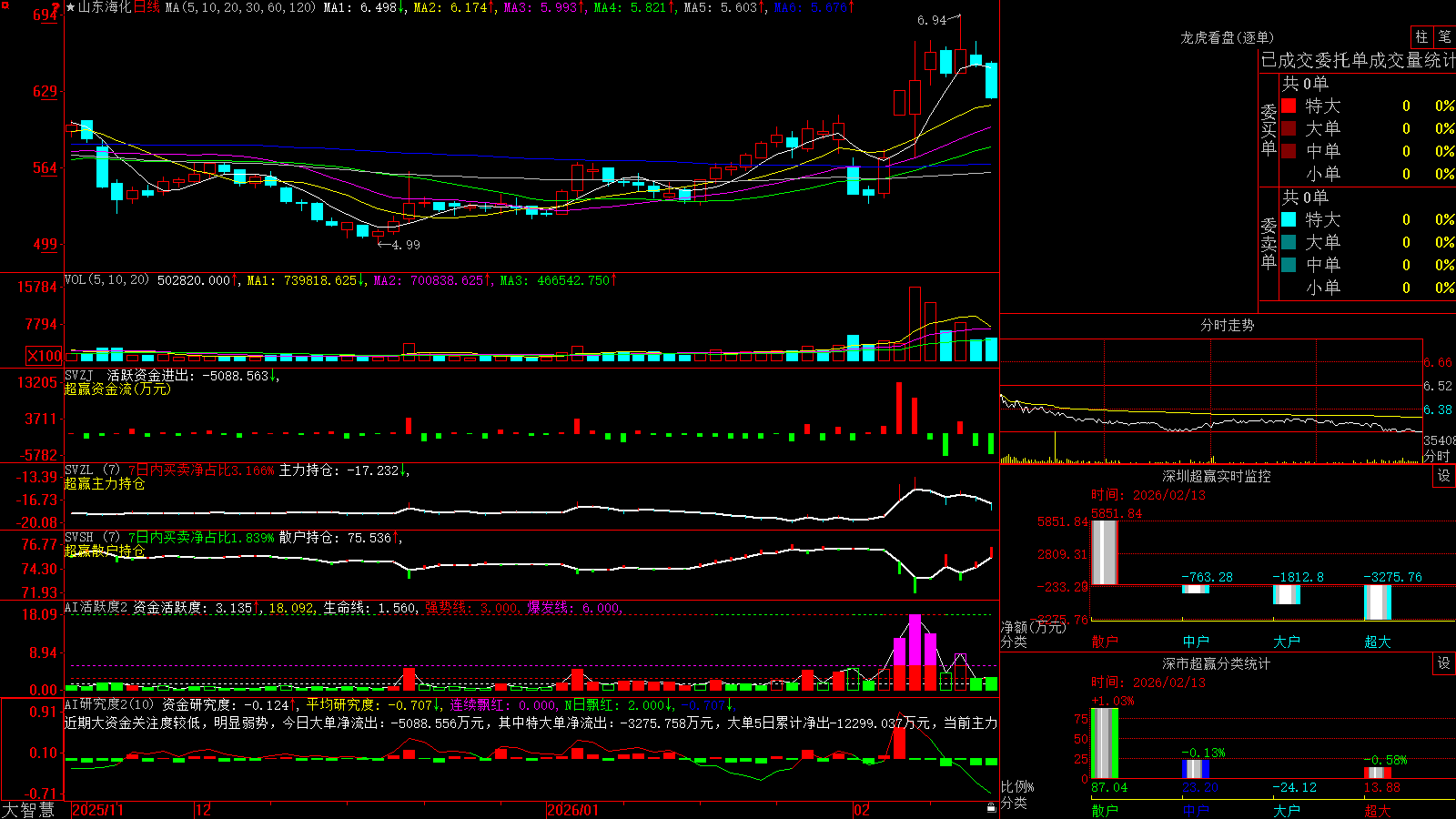This screenshot has height=819, width=1456.
Task: Open 设 settings for 深圳超赢实时监控
Action: pyautogui.click(x=1443, y=476)
